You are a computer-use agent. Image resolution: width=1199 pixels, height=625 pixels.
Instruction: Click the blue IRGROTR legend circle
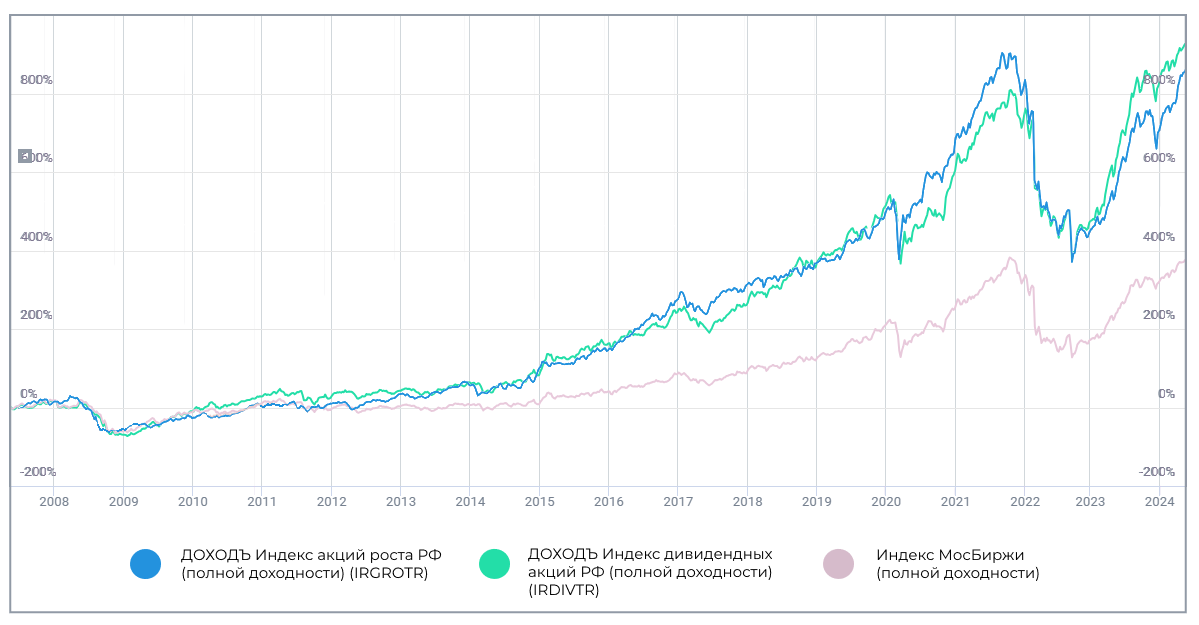[x=145, y=564]
